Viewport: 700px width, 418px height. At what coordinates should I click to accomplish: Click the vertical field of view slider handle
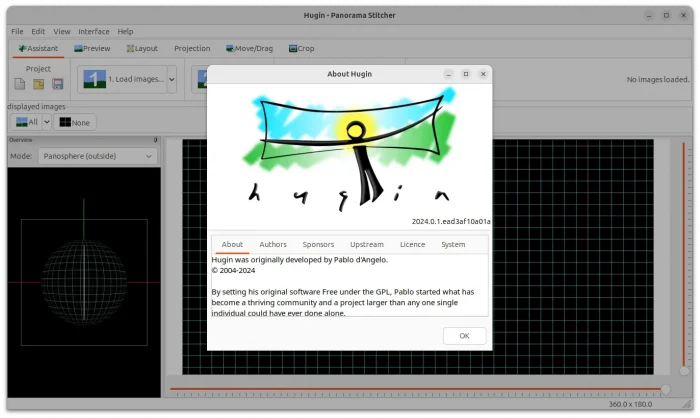tap(684, 371)
